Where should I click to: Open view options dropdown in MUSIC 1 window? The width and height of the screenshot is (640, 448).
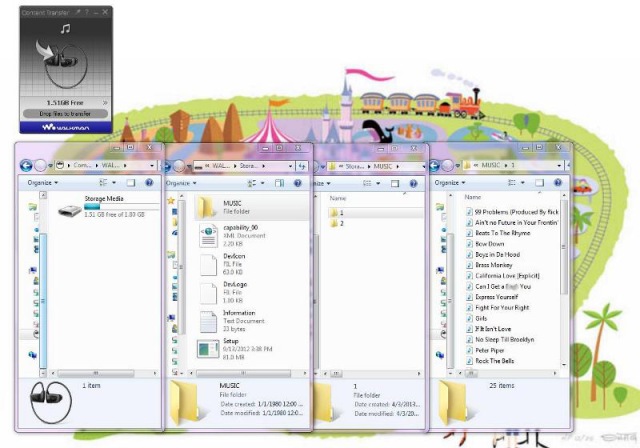(x=522, y=182)
